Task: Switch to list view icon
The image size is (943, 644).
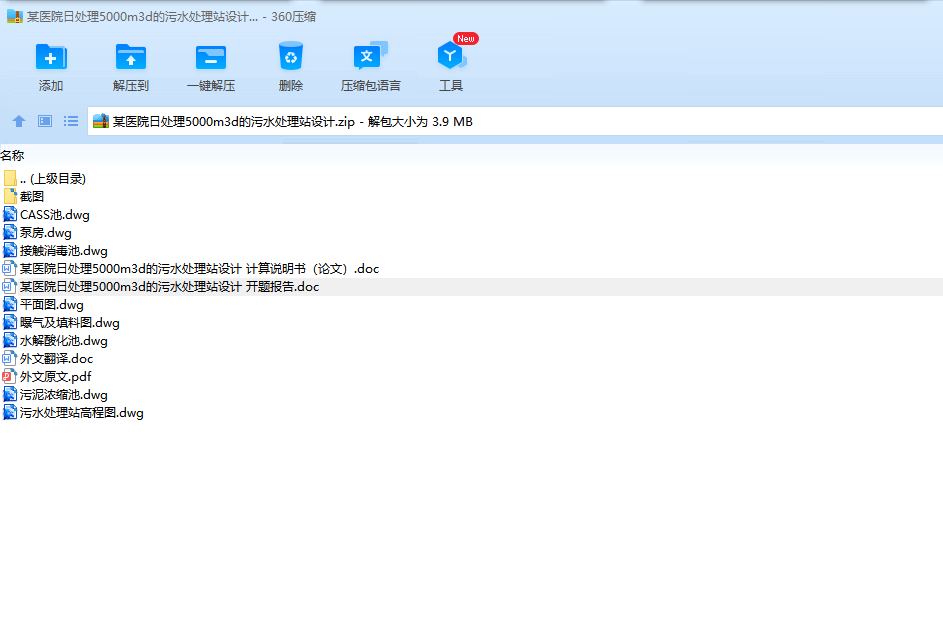Action: [x=71, y=121]
